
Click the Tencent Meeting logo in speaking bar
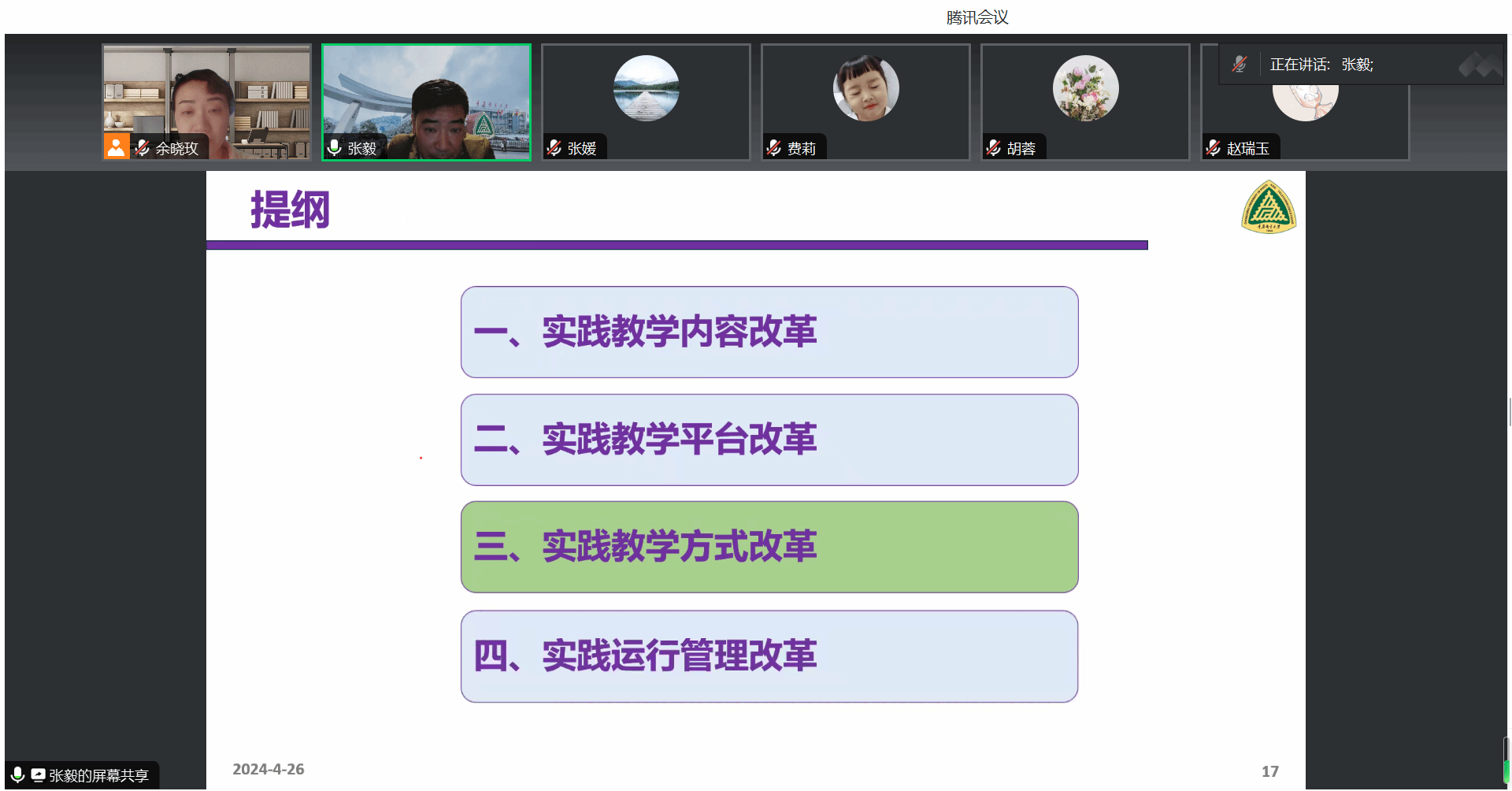click(1479, 65)
